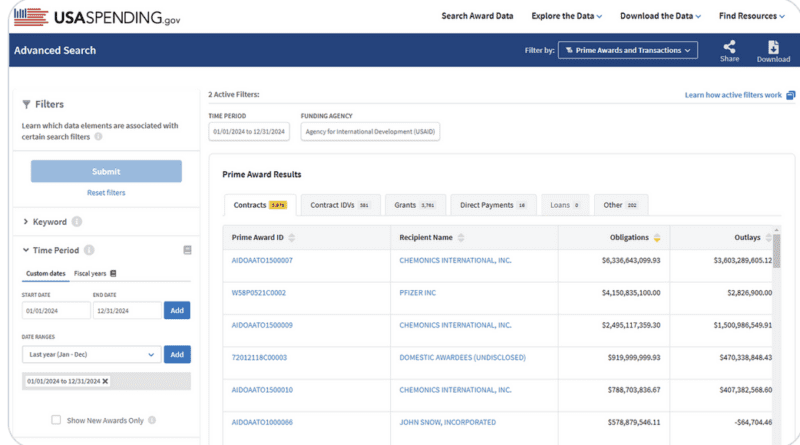800x445 pixels.
Task: Open award AIDOAATO1500009
Action: pos(262,325)
